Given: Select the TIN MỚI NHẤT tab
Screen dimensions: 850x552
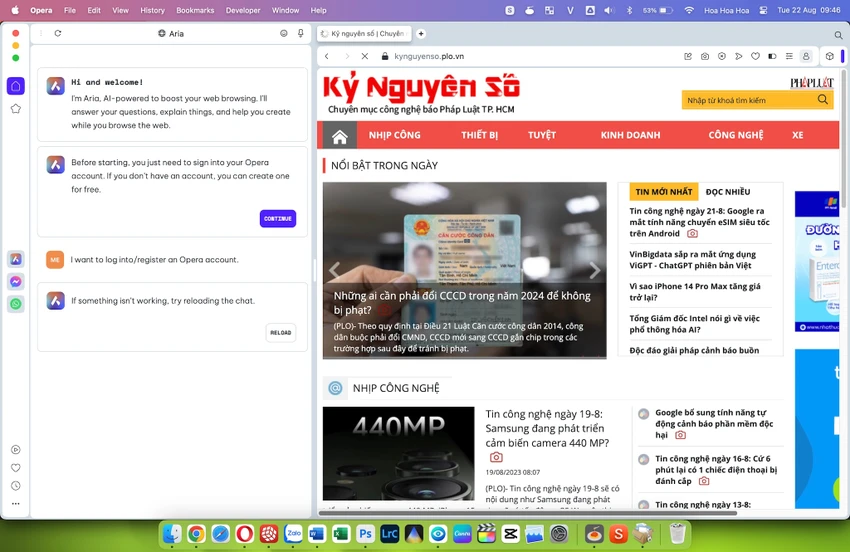Looking at the screenshot, I should [664, 192].
